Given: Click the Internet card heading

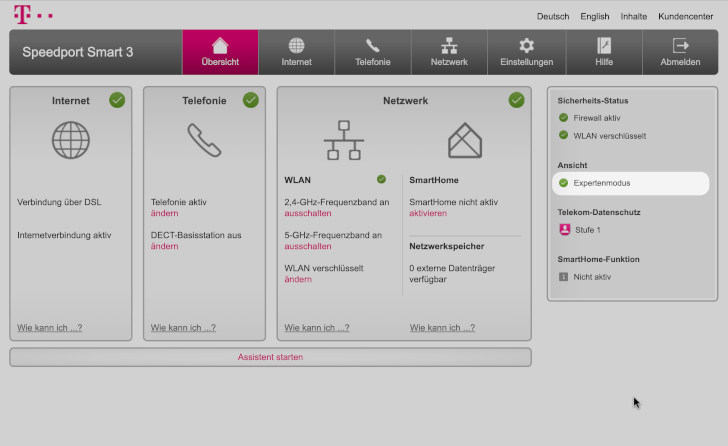Looking at the screenshot, I should pyautogui.click(x=71, y=101).
